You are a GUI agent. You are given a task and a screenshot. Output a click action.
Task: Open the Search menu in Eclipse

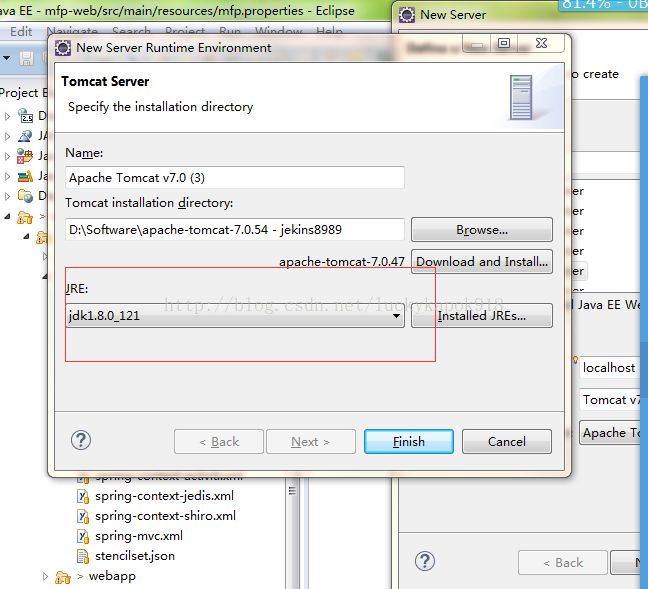131,31
